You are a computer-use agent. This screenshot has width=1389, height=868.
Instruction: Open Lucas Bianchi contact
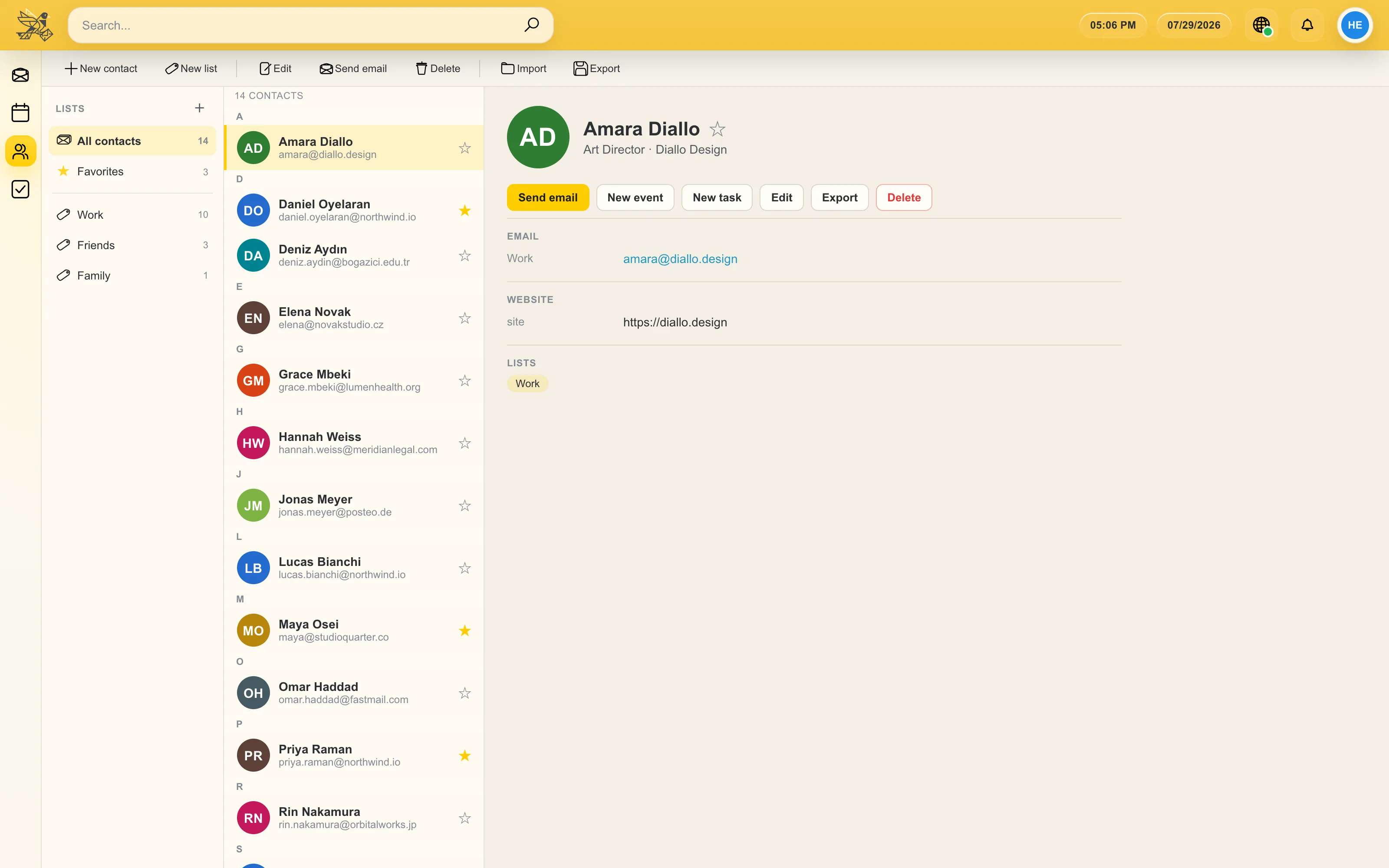click(354, 569)
